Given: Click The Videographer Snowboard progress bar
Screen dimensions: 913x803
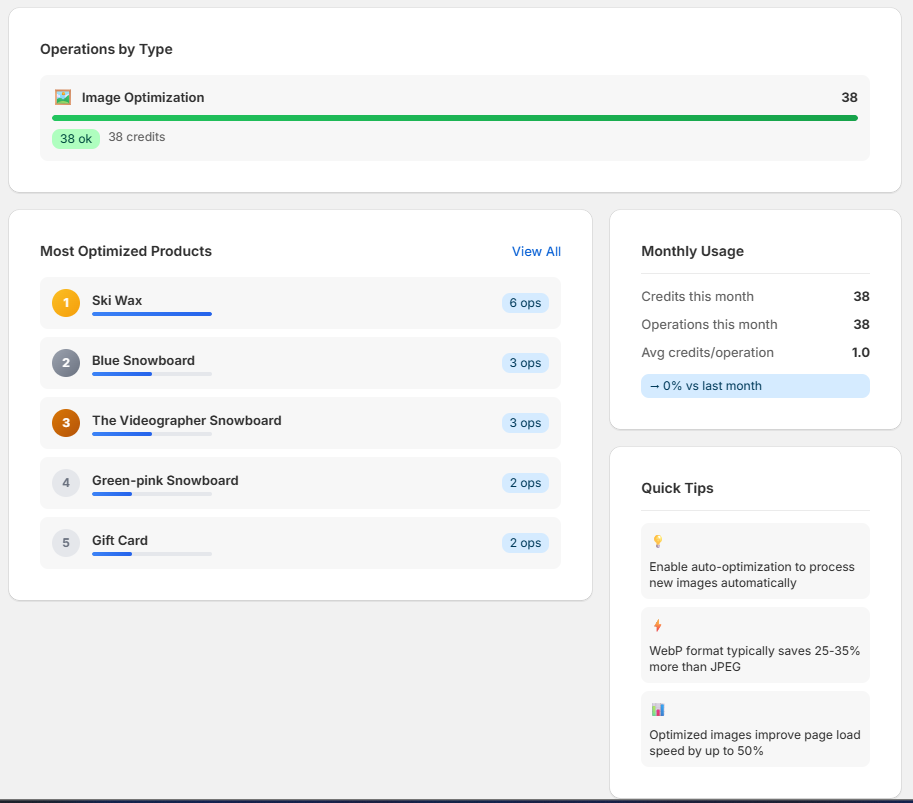Looking at the screenshot, I should coord(152,434).
